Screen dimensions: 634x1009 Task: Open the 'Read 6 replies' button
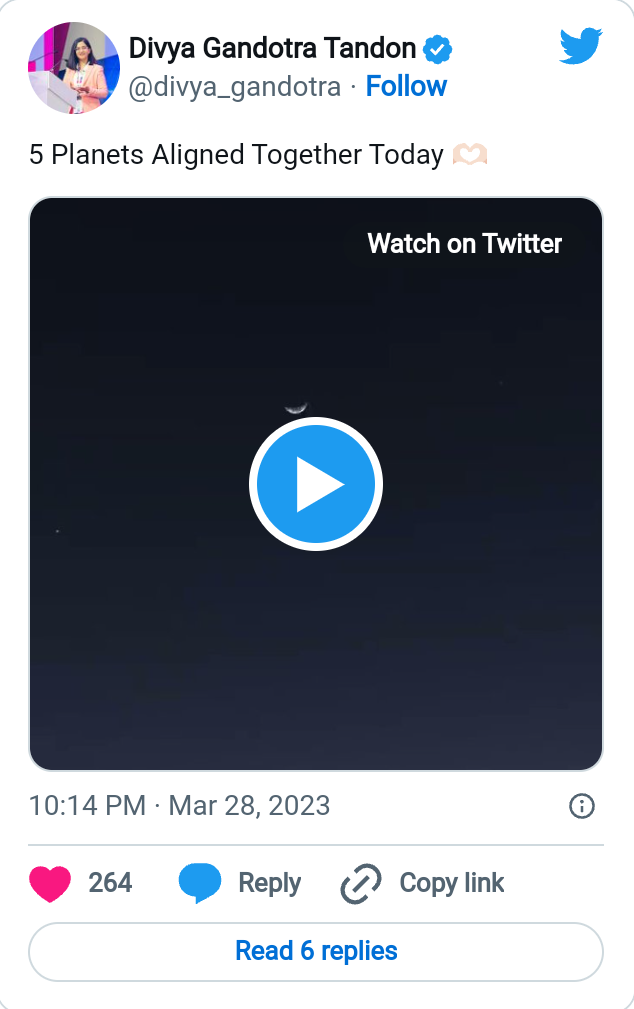(x=316, y=952)
